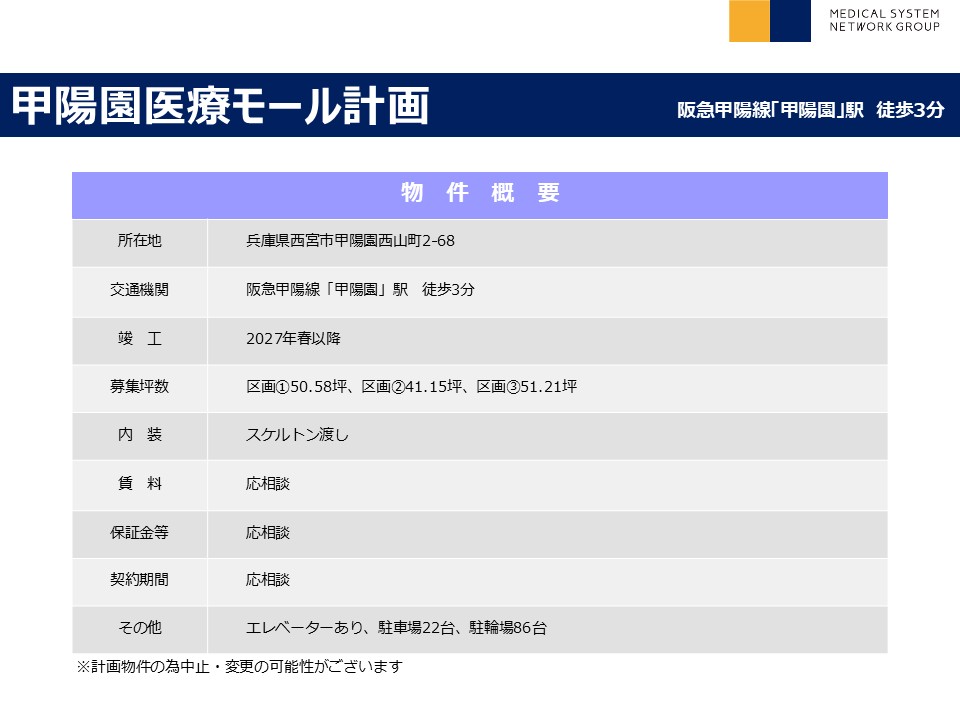Viewport: 960px width, 720px height.
Task: Click the value 2027年春以降
Action: coord(293,338)
